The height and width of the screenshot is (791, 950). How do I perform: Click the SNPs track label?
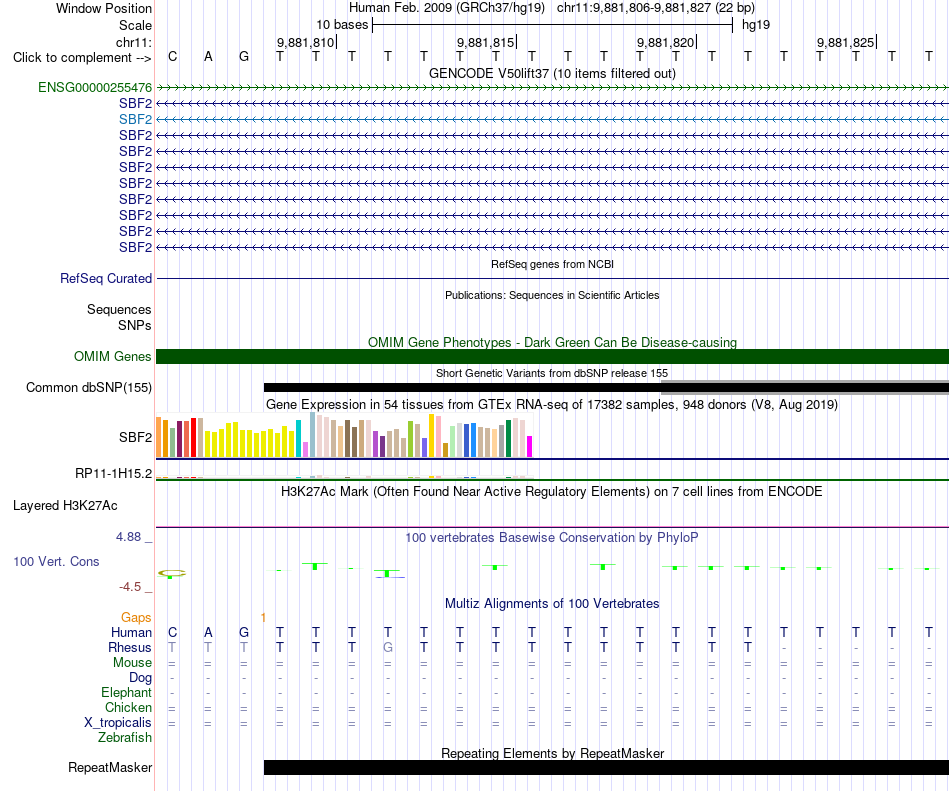(x=135, y=325)
